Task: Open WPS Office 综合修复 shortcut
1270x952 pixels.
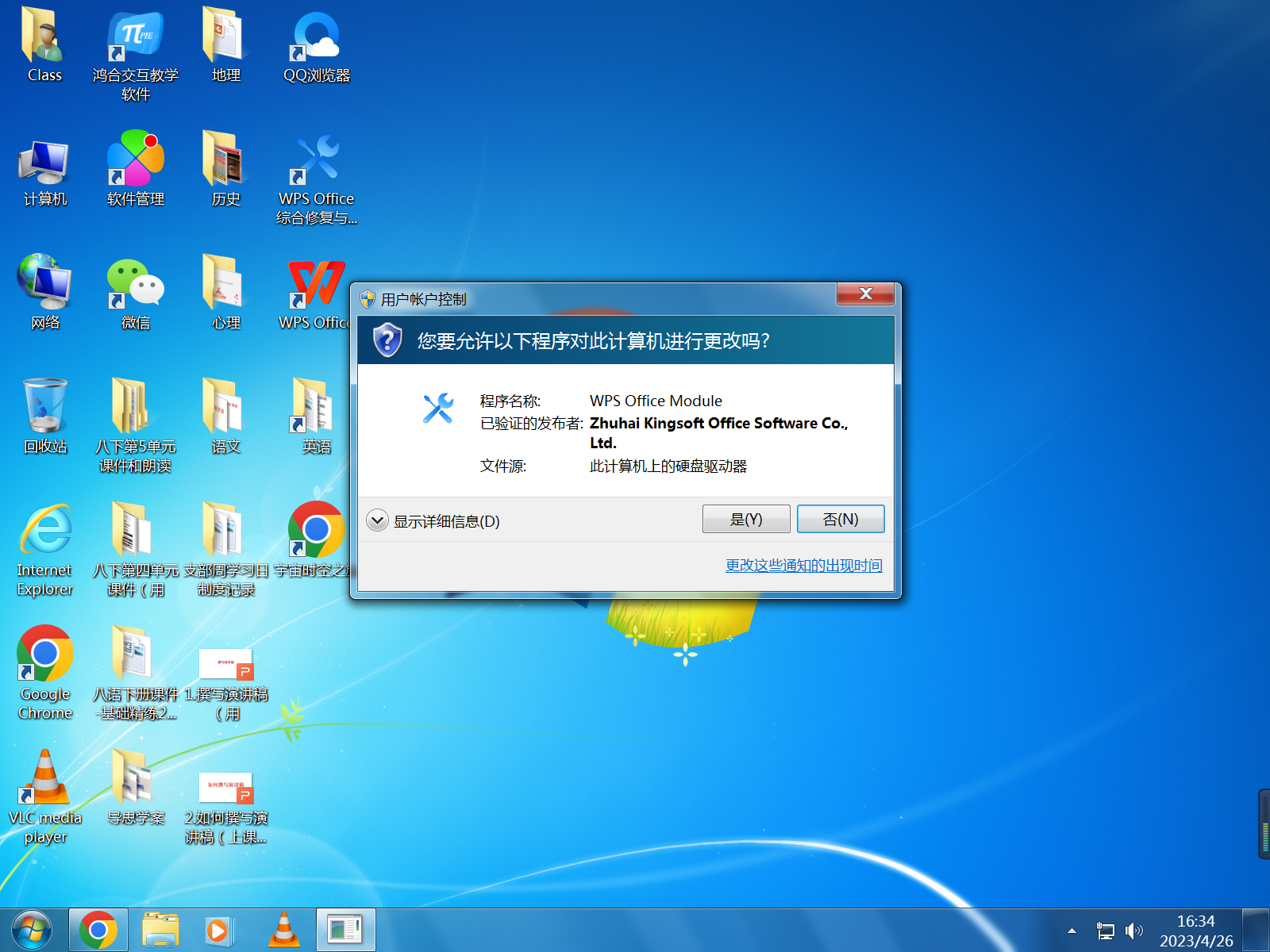Action: (x=317, y=178)
